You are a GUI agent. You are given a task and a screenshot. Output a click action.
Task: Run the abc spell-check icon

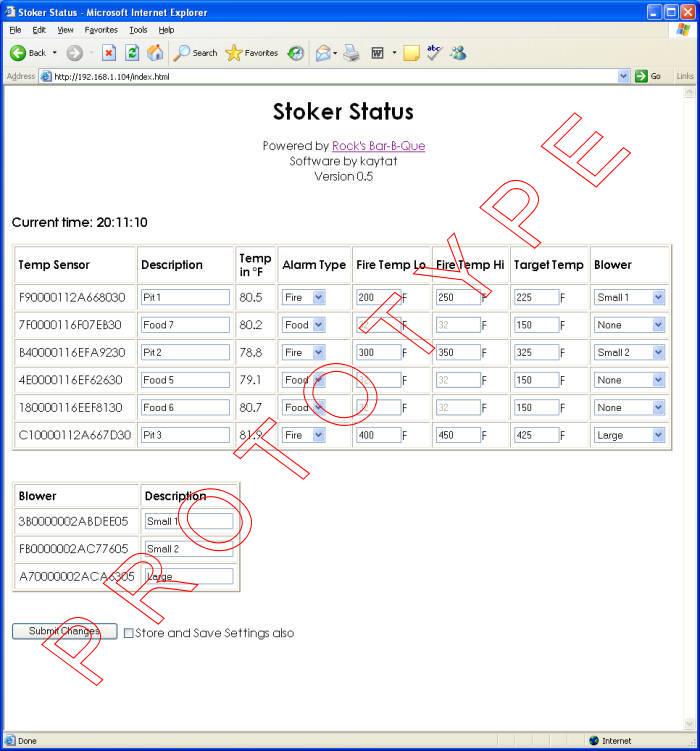[x=434, y=53]
